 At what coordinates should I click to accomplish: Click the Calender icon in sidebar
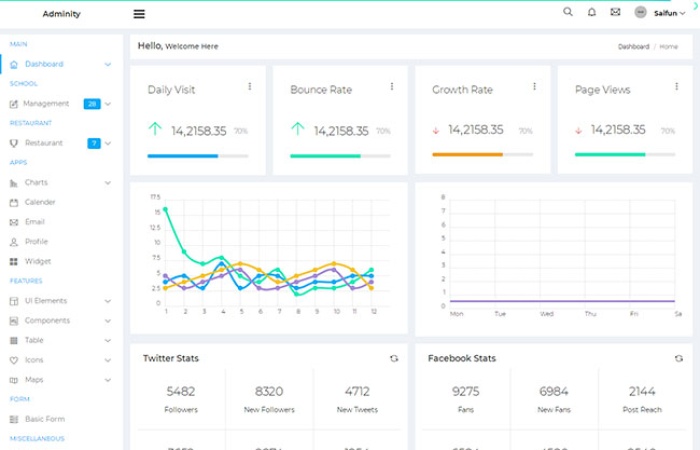click(14, 202)
